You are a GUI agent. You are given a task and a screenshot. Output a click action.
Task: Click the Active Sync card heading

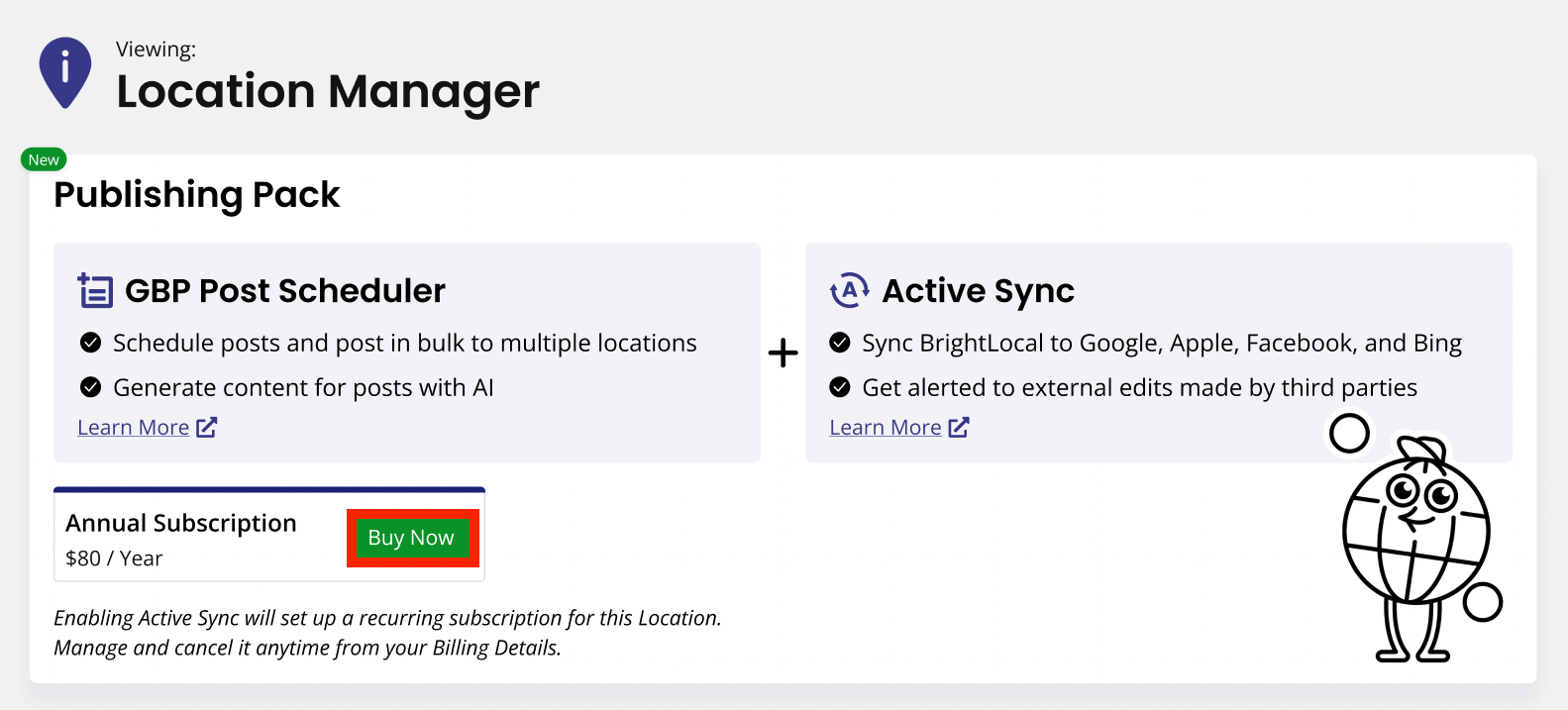coord(978,291)
